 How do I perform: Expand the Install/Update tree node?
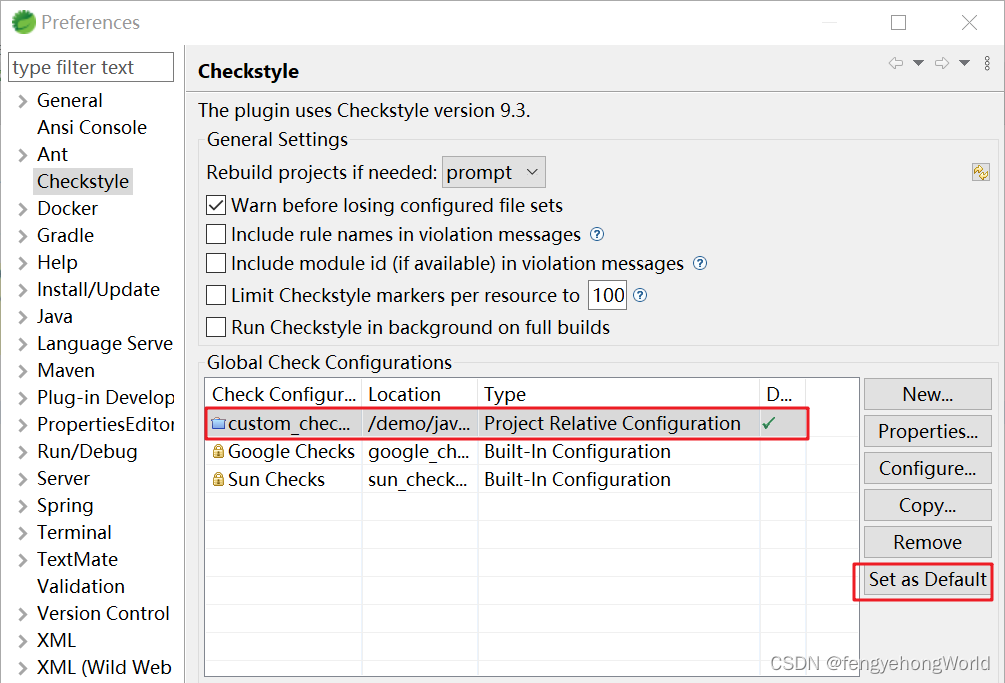[23, 290]
